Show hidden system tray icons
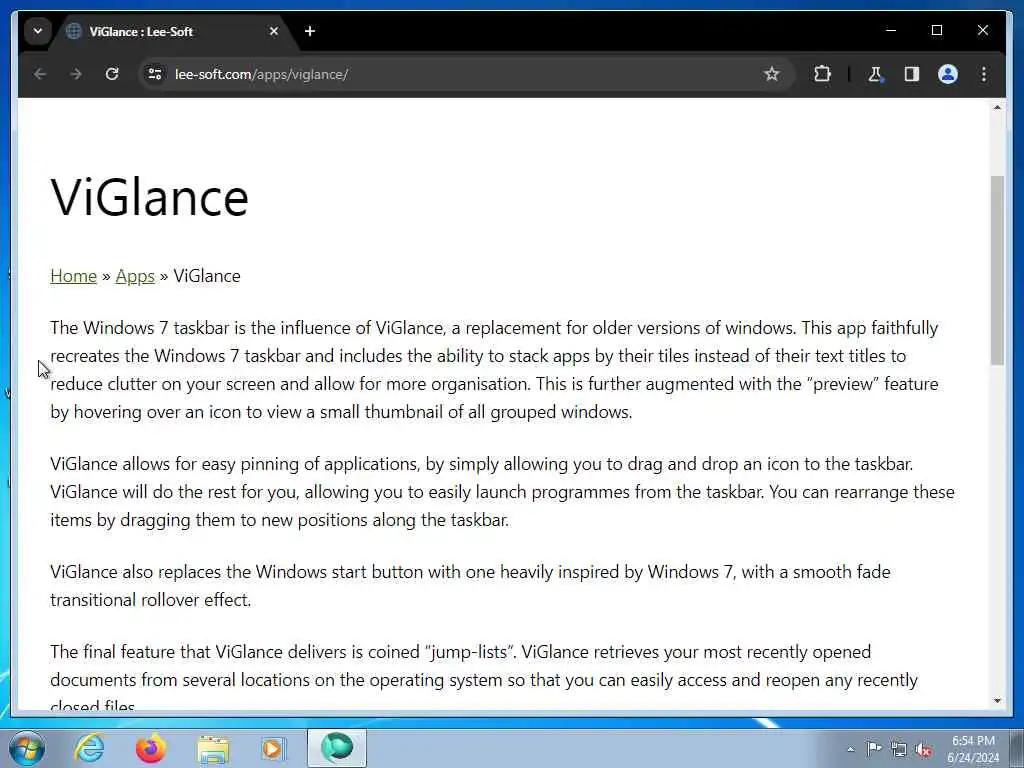The width and height of the screenshot is (1024, 768). point(850,750)
